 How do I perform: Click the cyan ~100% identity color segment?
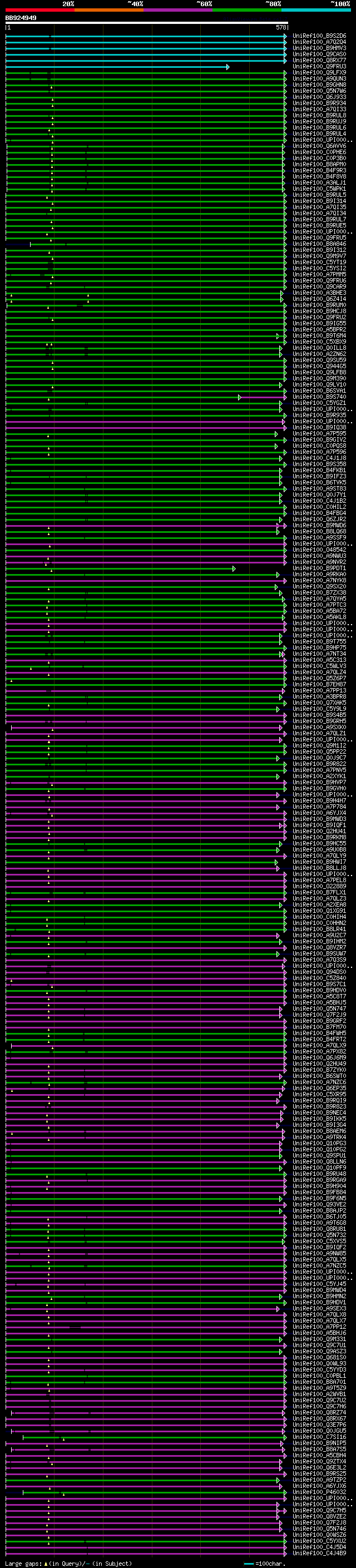coord(316,10)
